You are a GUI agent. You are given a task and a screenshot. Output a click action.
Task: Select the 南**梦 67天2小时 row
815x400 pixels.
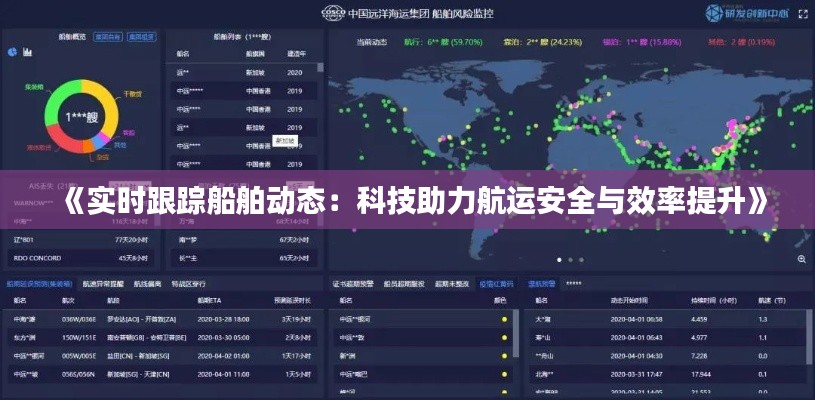coord(244,240)
